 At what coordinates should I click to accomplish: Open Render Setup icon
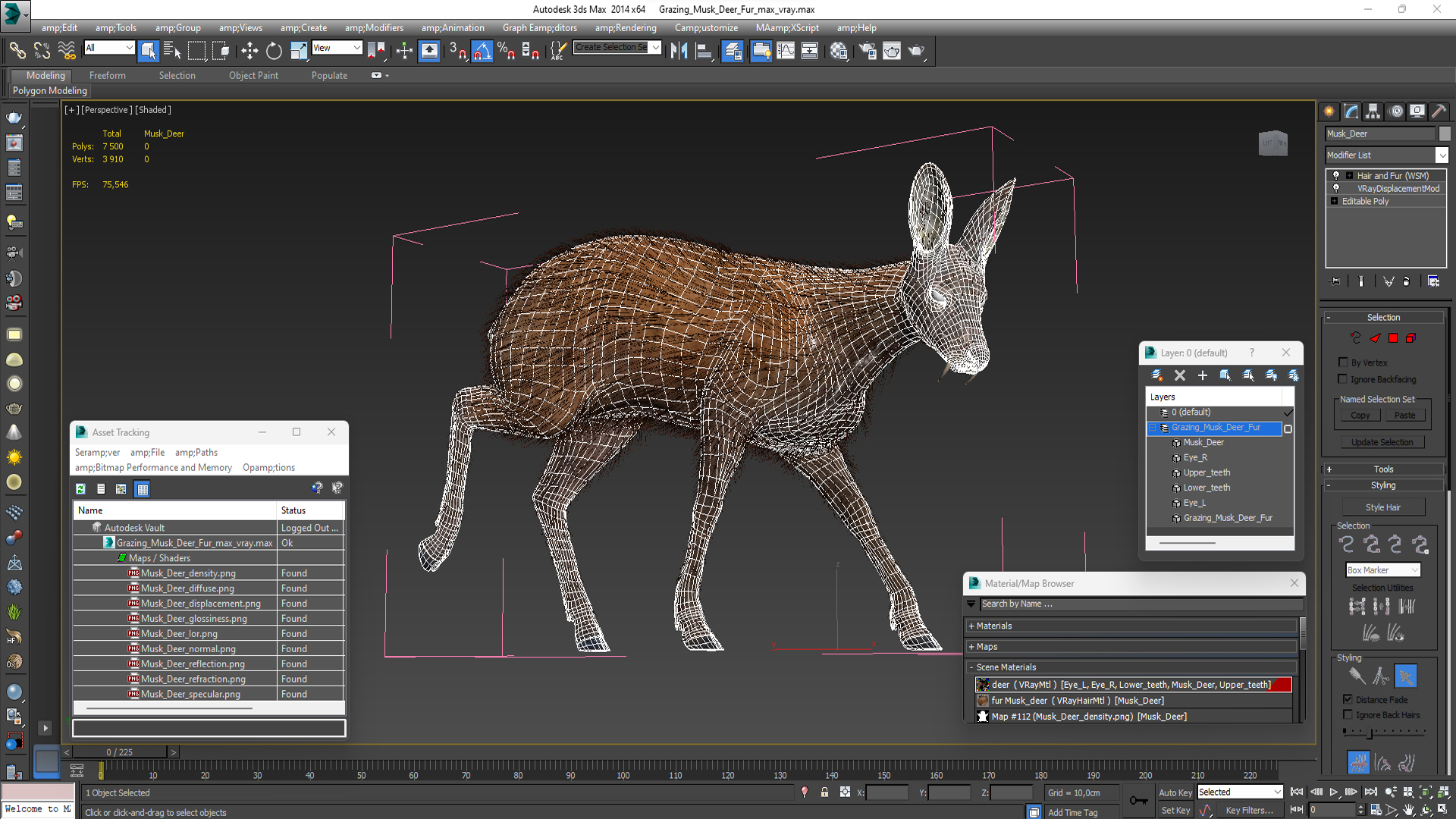click(868, 51)
